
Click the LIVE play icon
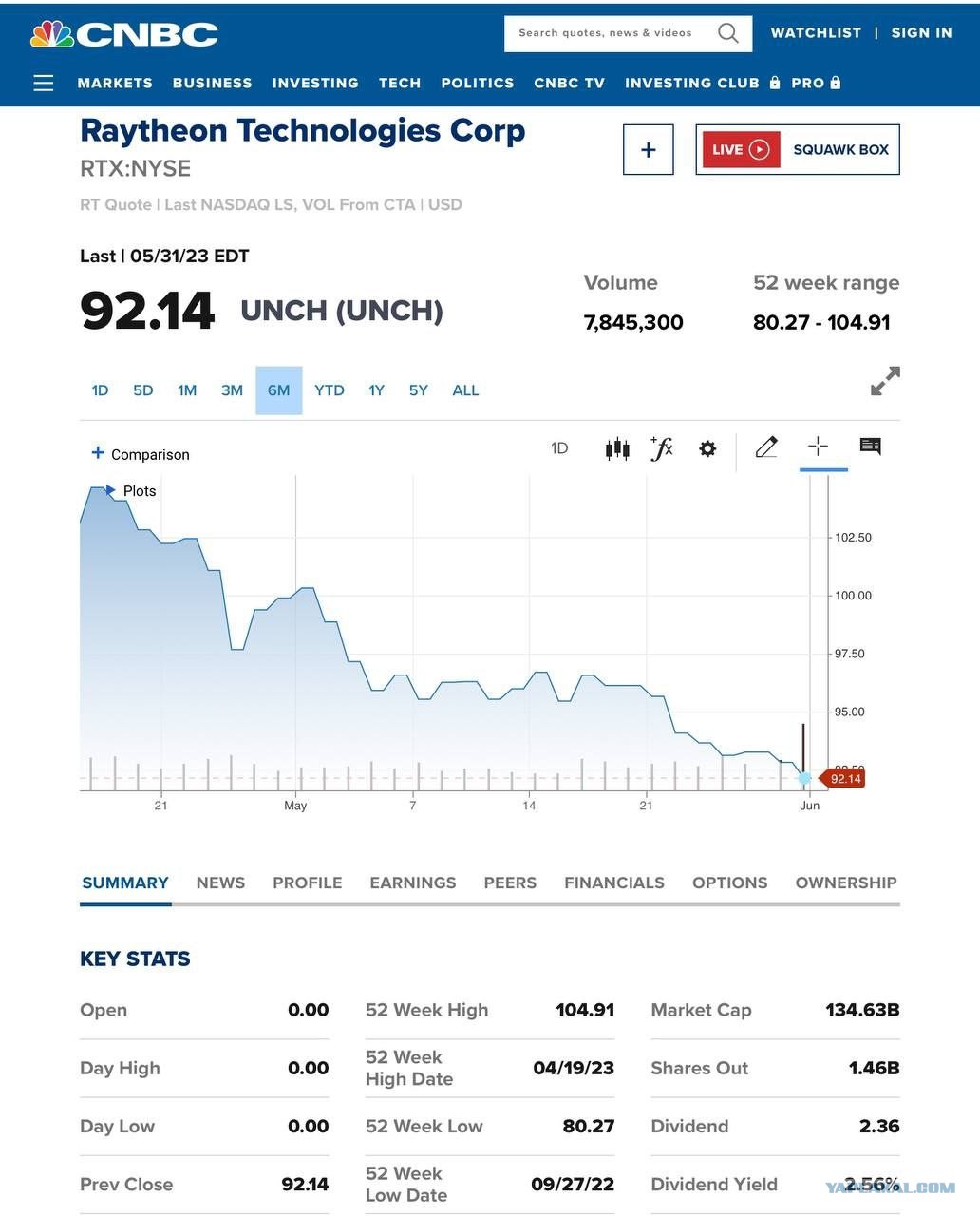[759, 149]
